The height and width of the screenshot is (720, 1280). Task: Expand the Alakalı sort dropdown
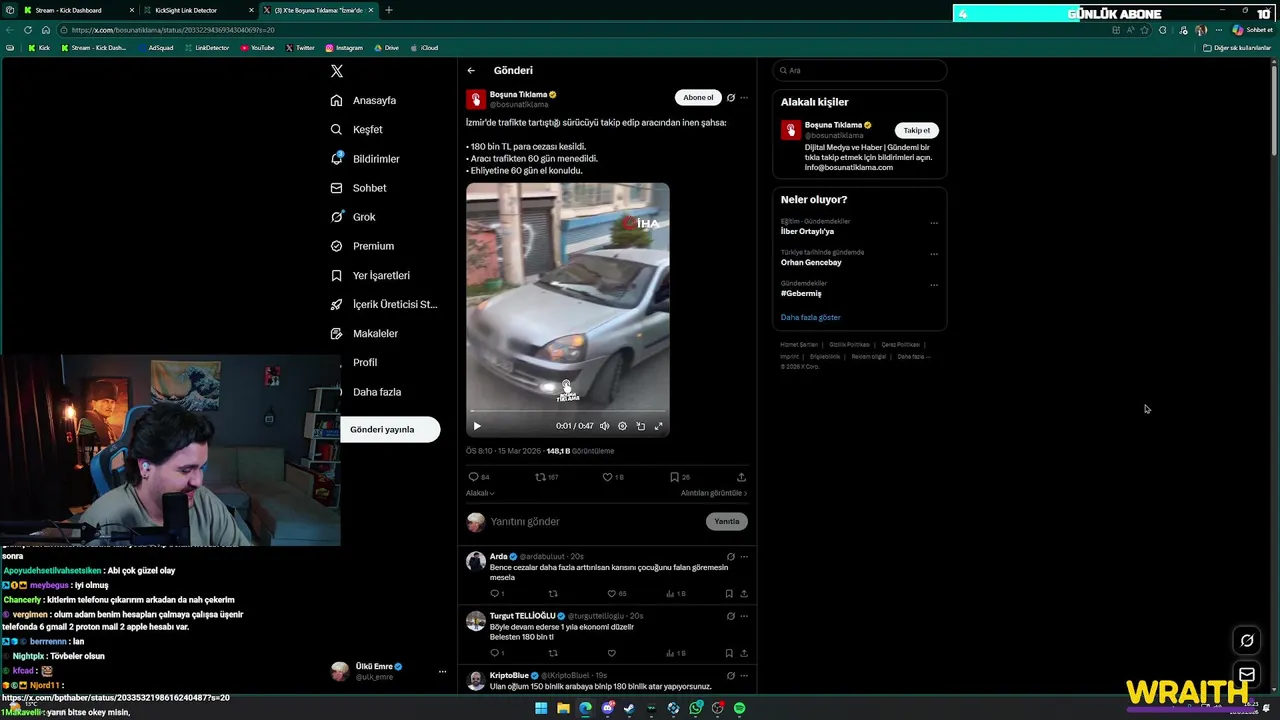[x=480, y=493]
